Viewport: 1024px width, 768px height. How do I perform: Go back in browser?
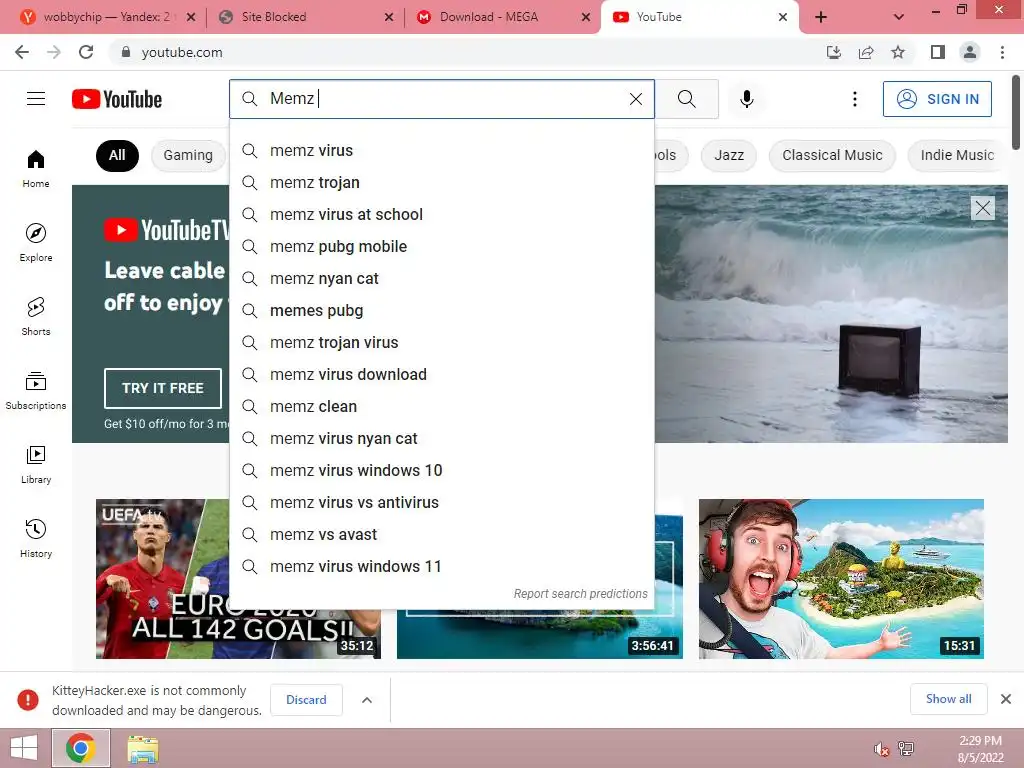[x=22, y=52]
